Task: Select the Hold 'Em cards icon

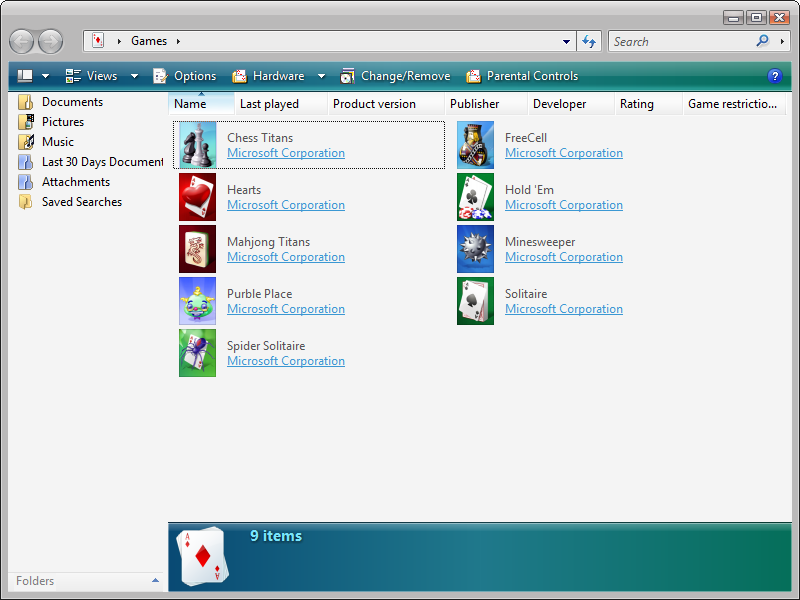Action: pos(476,197)
